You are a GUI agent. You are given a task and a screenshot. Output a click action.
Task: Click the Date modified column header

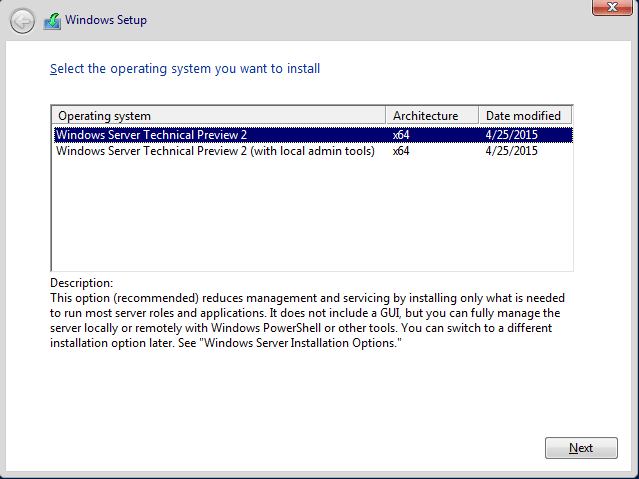[x=524, y=115]
